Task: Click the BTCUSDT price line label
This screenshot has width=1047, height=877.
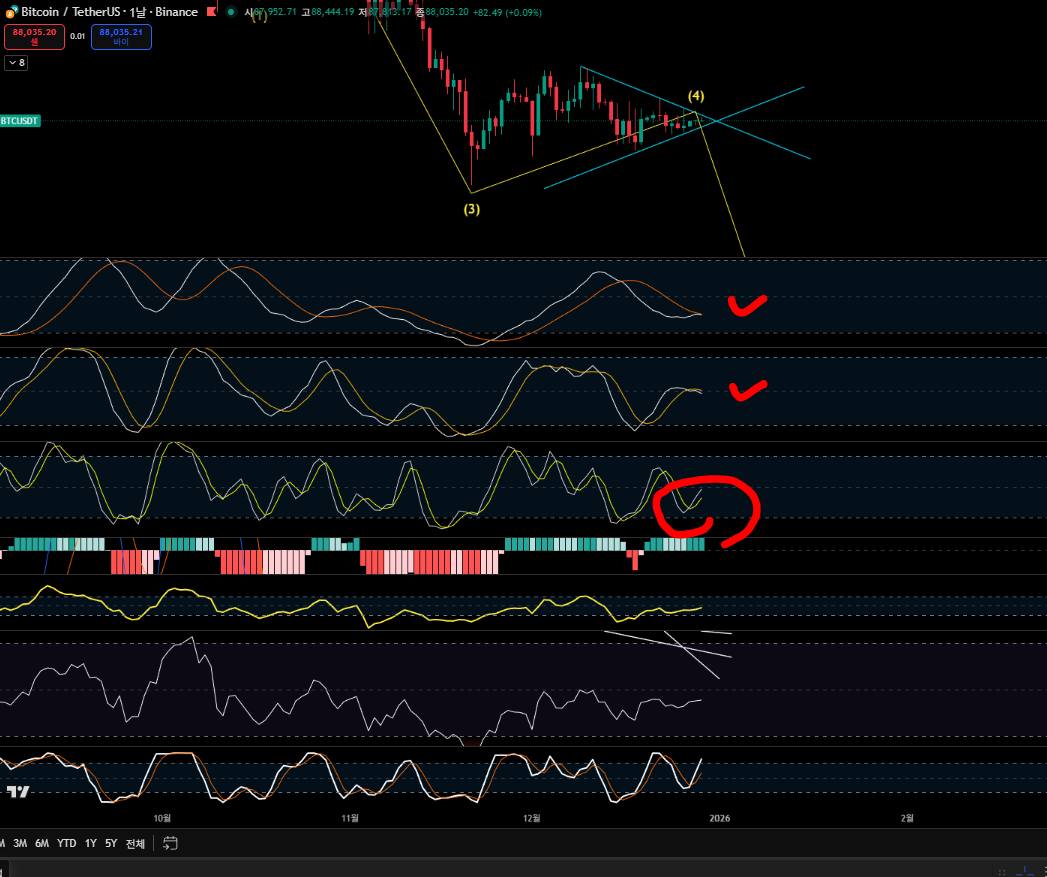Action: 20,121
